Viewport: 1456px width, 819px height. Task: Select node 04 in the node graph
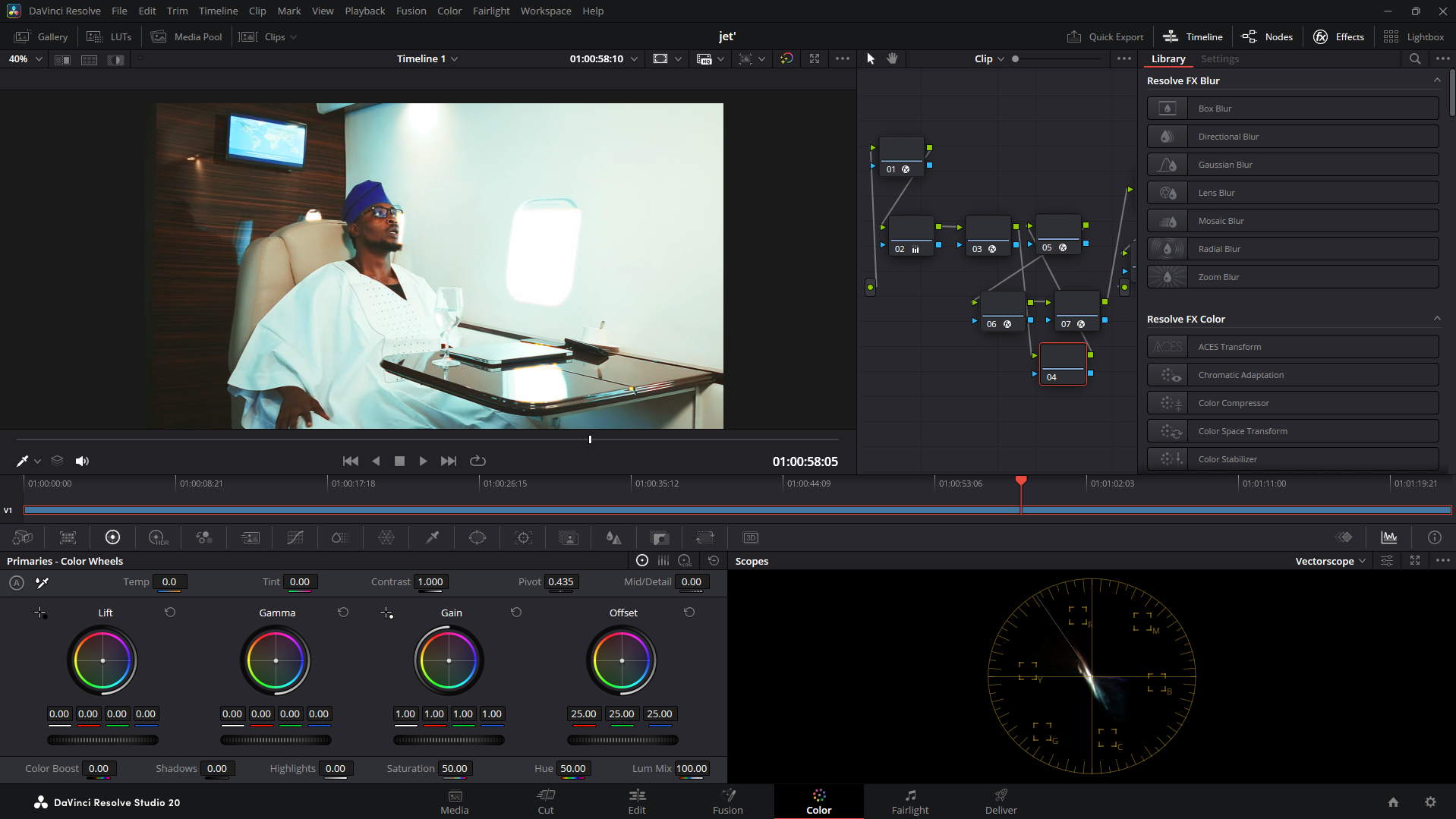[x=1062, y=364]
